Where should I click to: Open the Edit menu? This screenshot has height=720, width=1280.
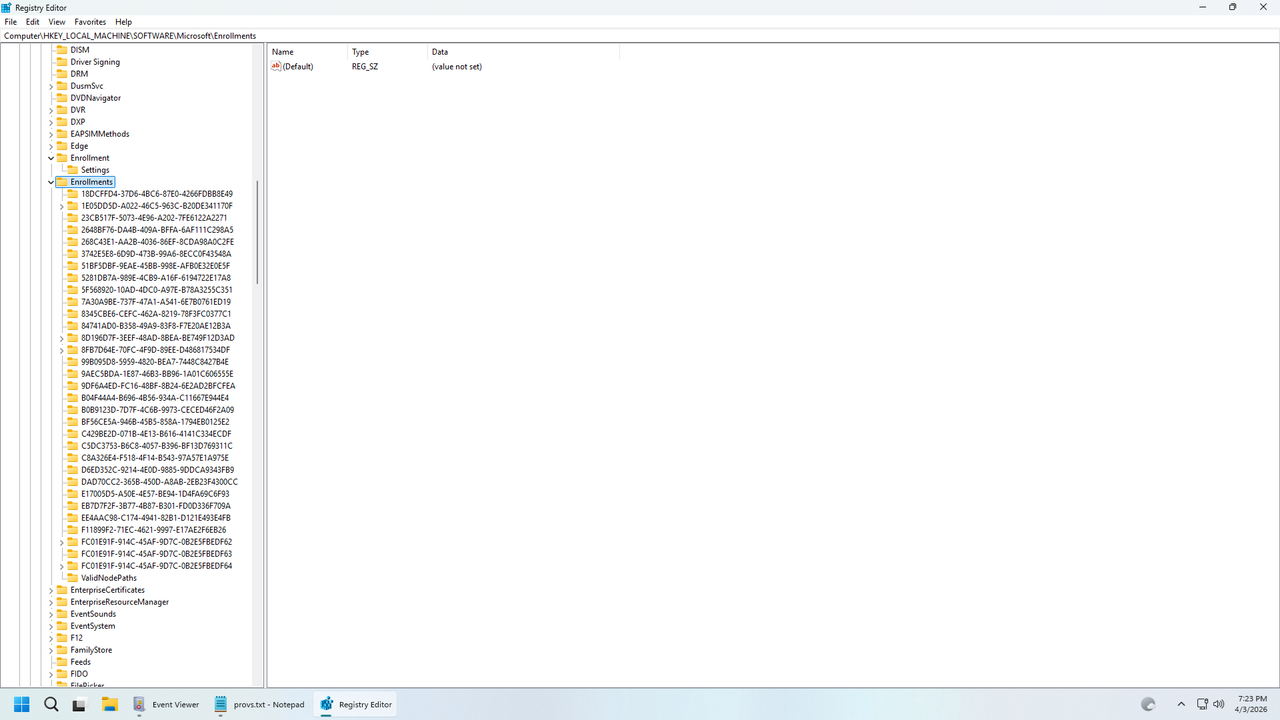point(33,21)
